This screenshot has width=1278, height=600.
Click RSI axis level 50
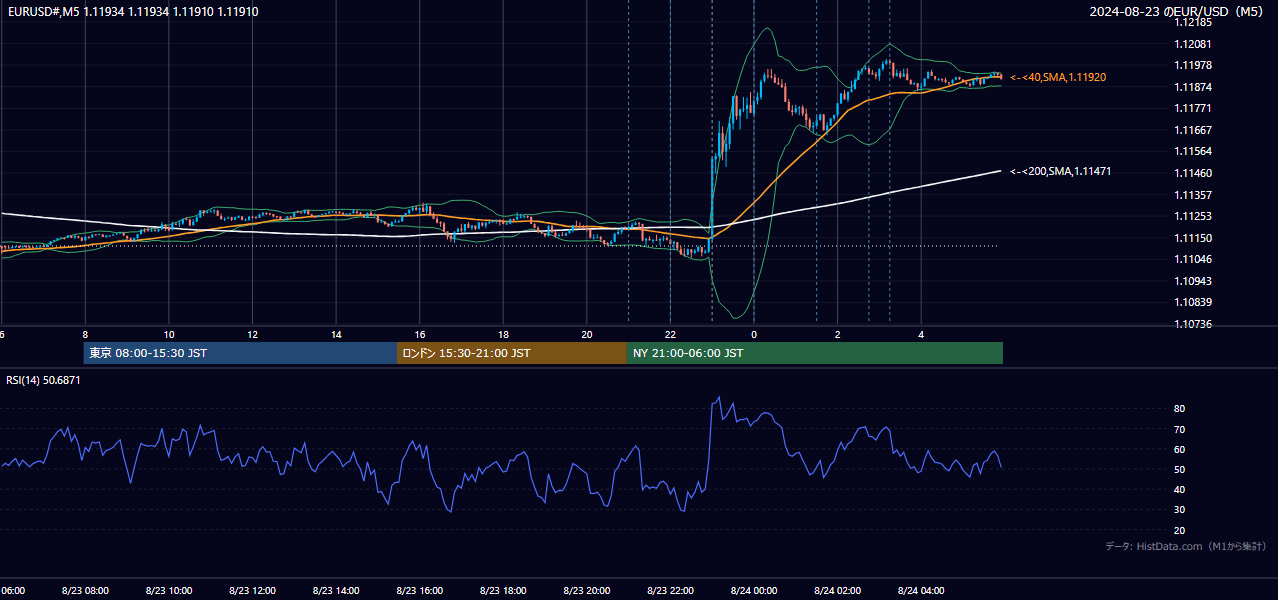[x=1180, y=469]
